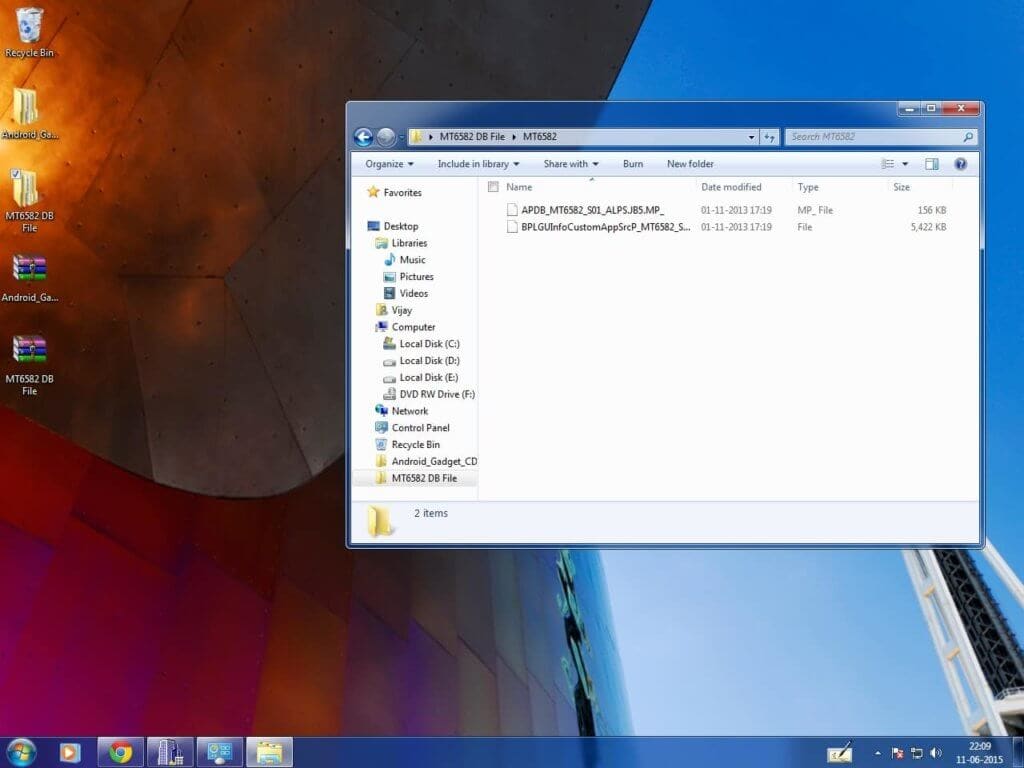Select the MT6582 DB File folder on the desktop
1024x768 pixels.
(29, 200)
